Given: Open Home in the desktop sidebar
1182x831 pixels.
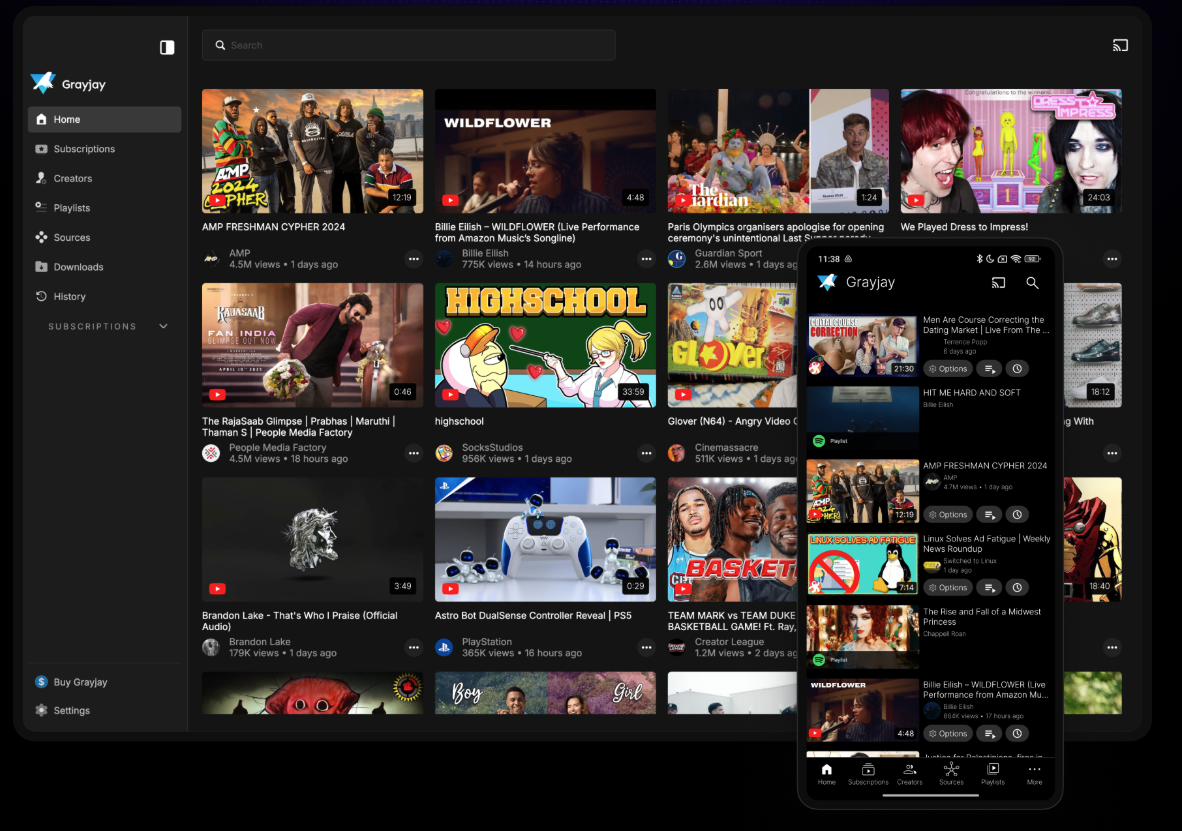Looking at the screenshot, I should [105, 119].
